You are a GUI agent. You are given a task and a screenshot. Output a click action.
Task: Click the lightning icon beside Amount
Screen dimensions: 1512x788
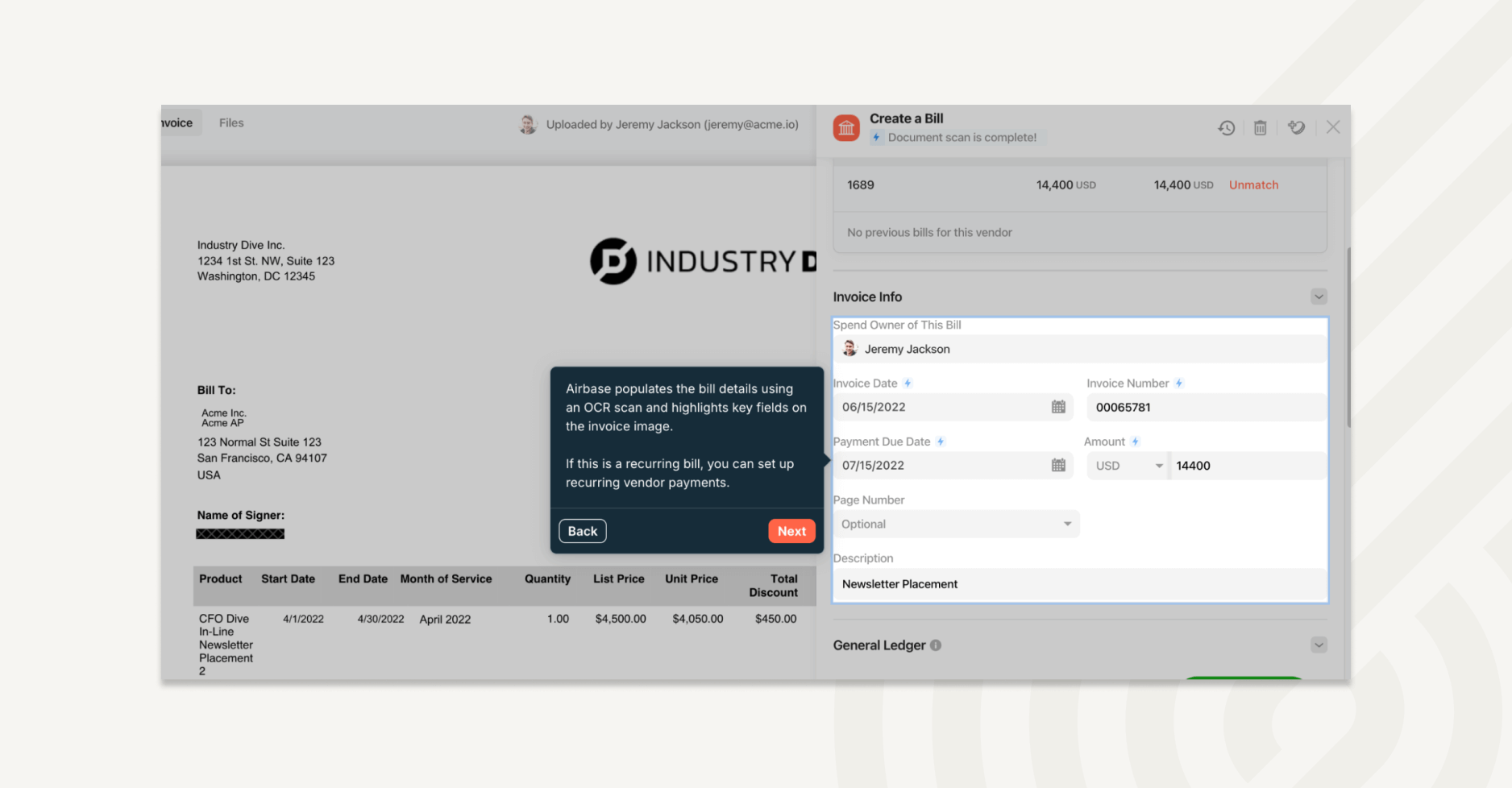pos(1135,442)
